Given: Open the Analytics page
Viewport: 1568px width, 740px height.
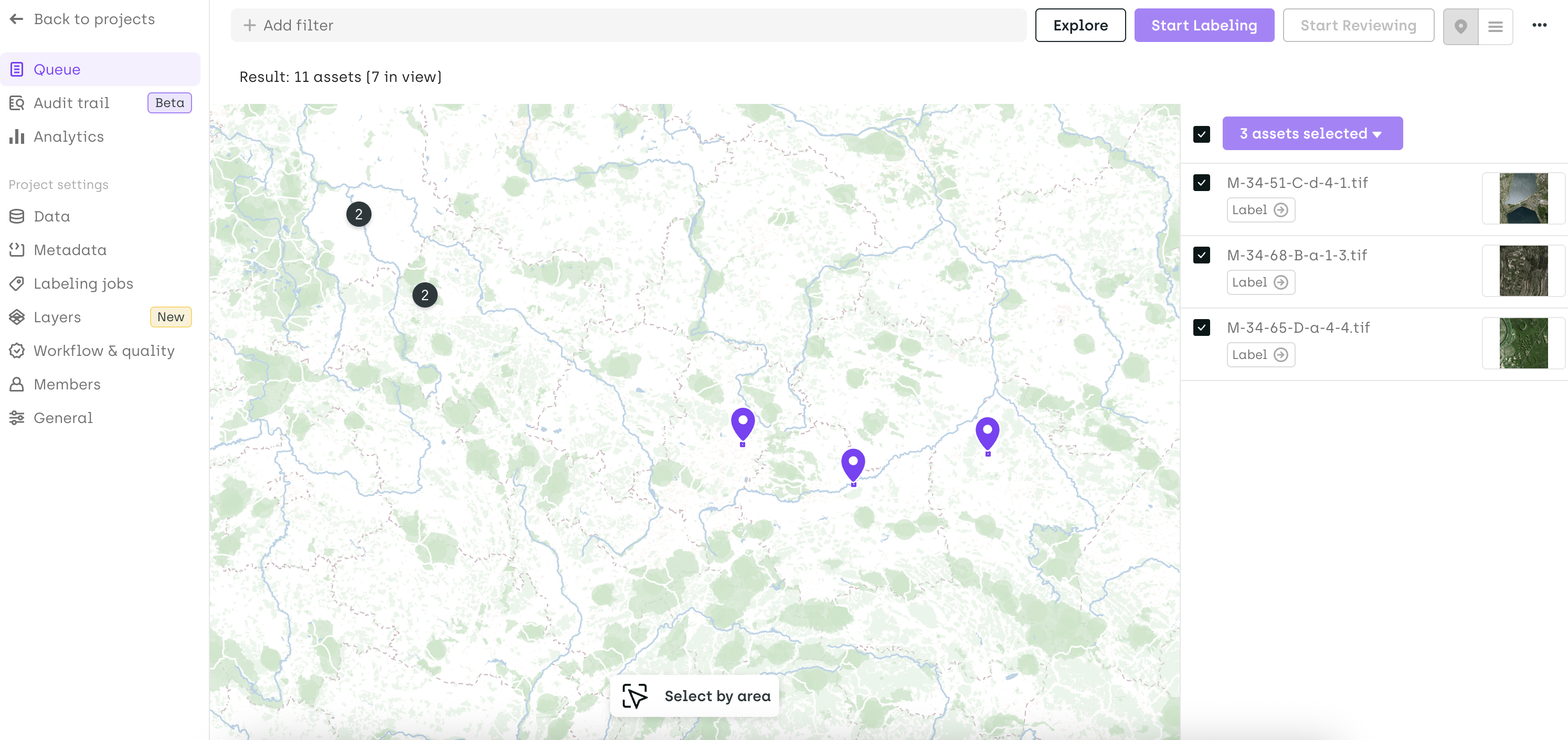Looking at the screenshot, I should [68, 137].
